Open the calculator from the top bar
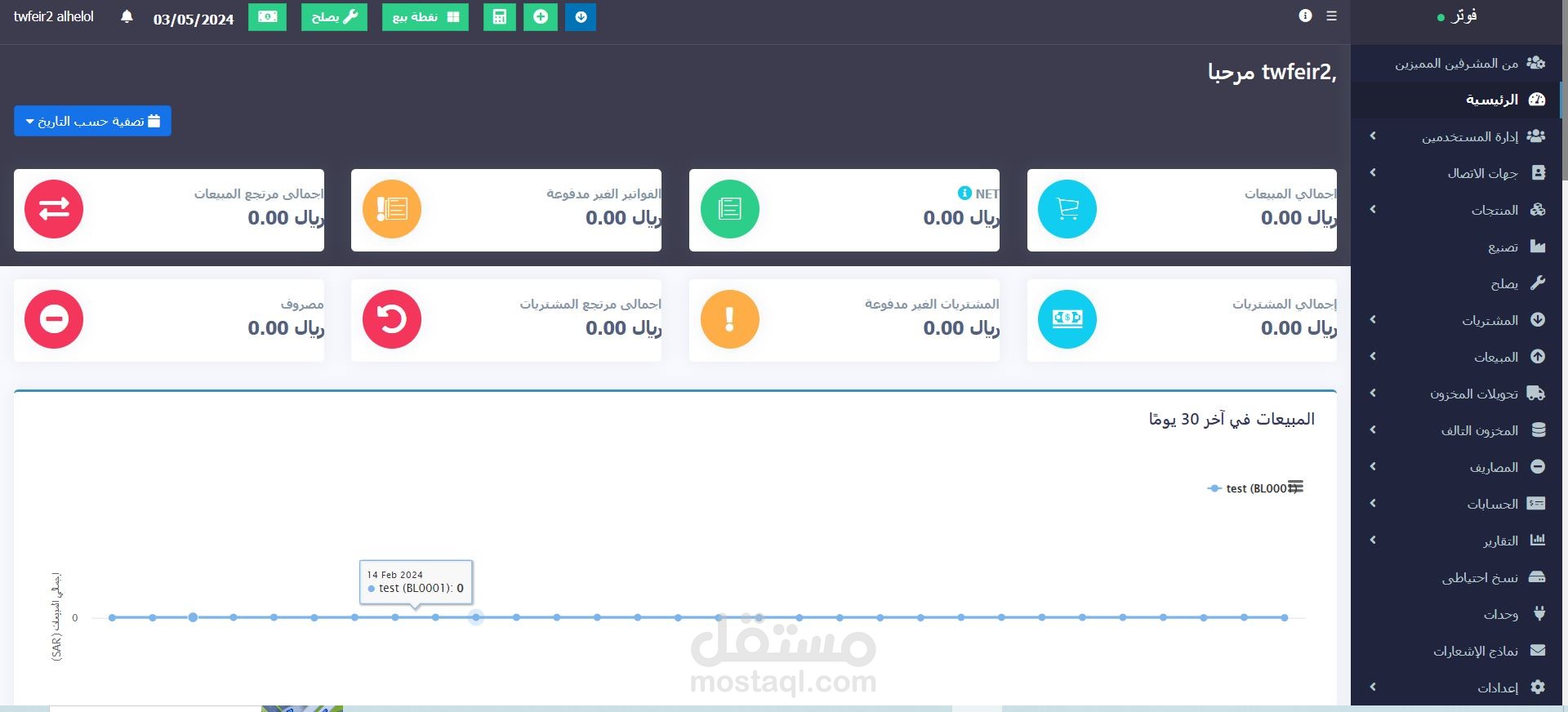The image size is (1568, 712). tap(499, 17)
